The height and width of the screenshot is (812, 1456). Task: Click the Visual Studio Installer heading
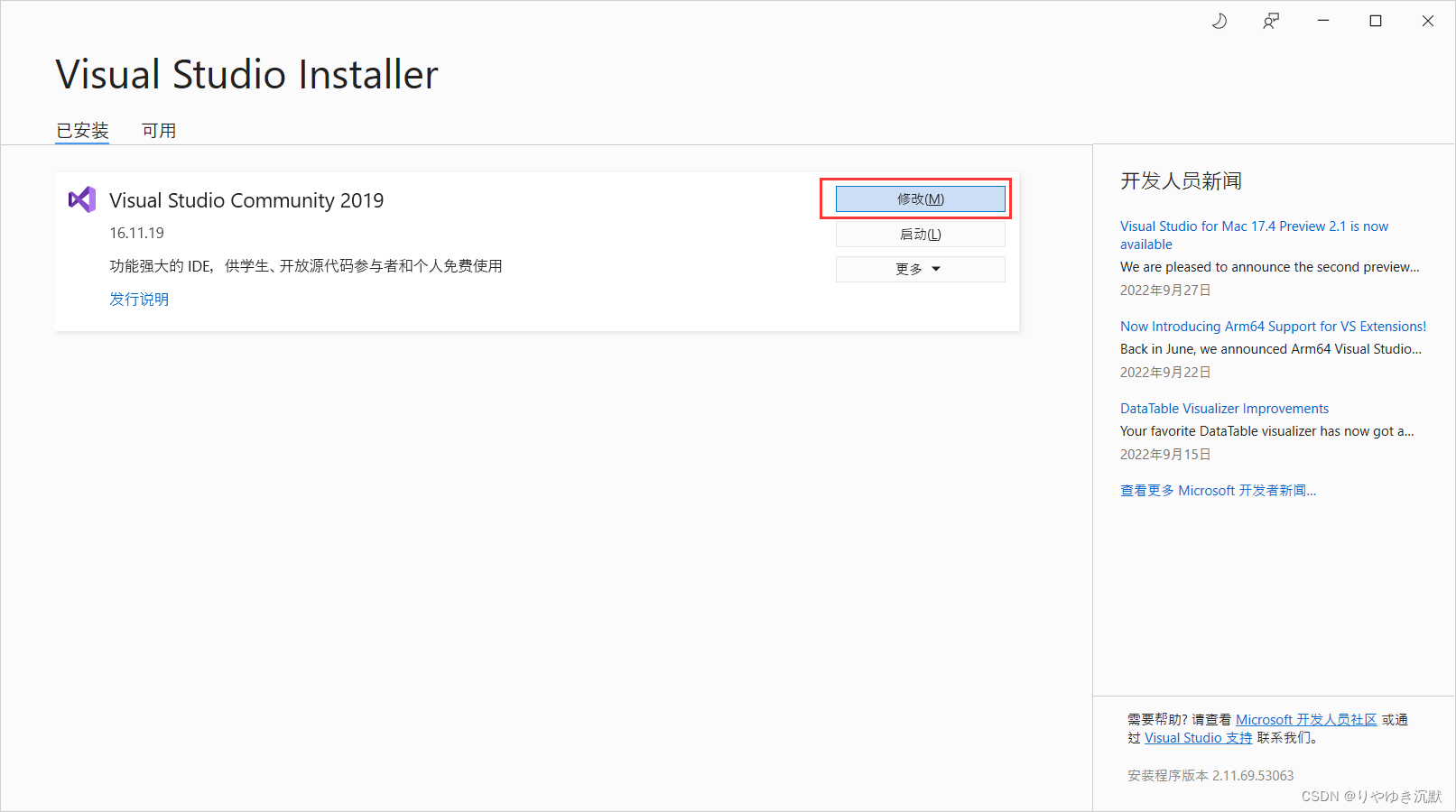246,74
